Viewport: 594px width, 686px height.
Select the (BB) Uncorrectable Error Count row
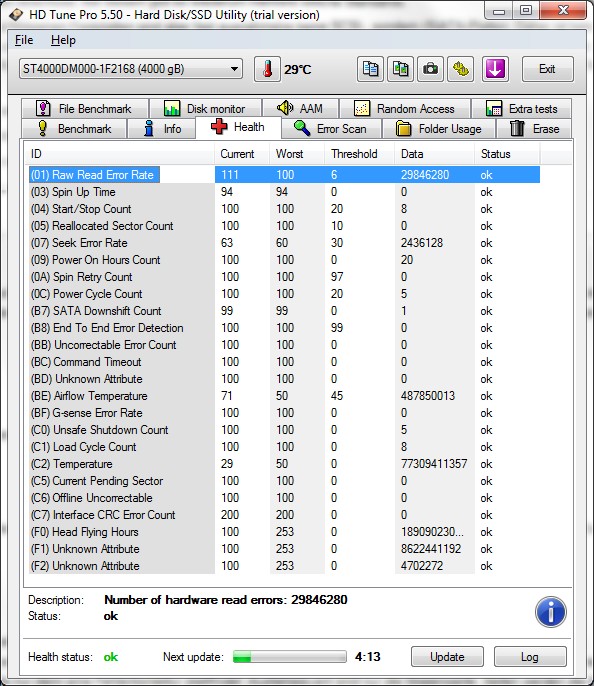(284, 345)
